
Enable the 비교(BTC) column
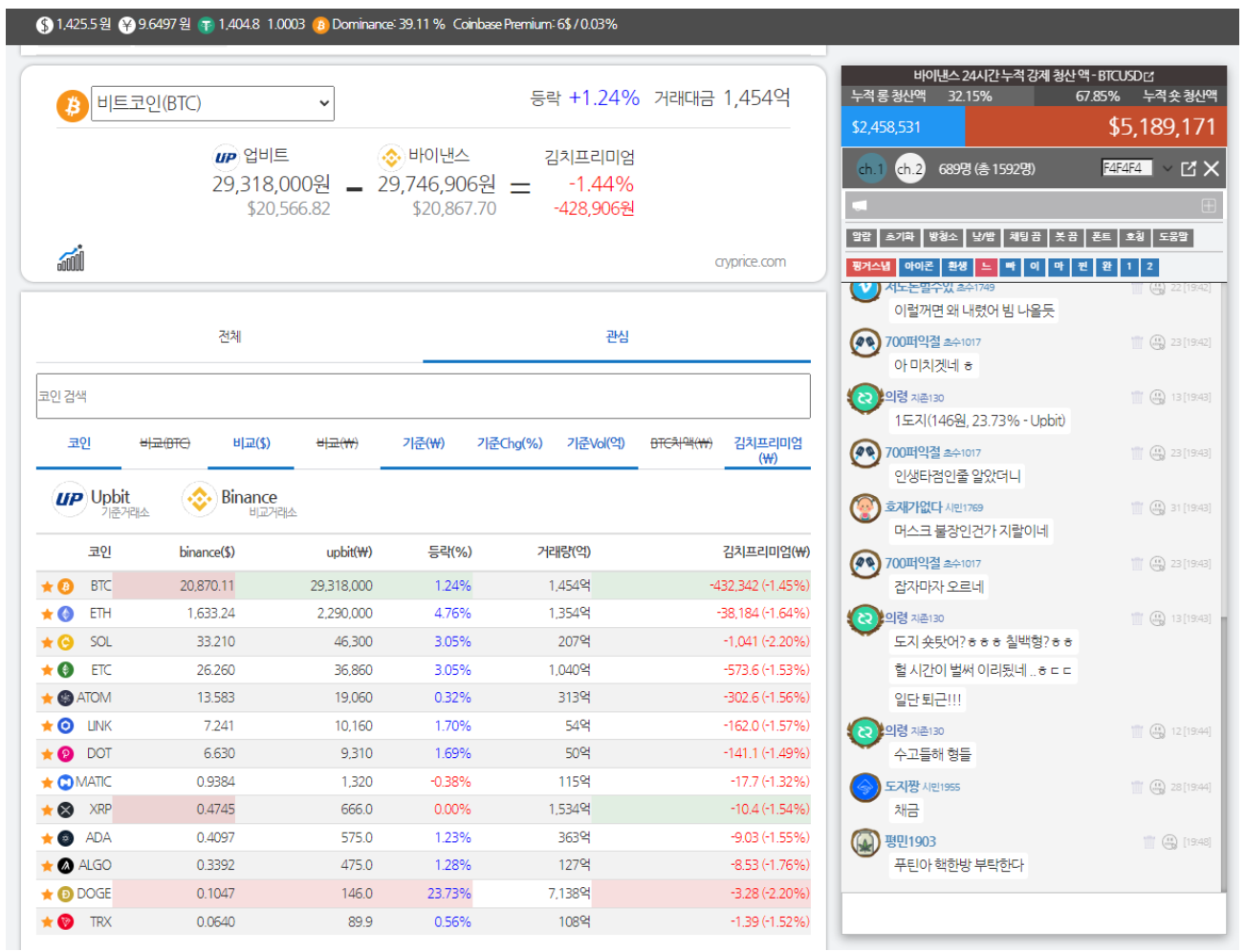[164, 444]
